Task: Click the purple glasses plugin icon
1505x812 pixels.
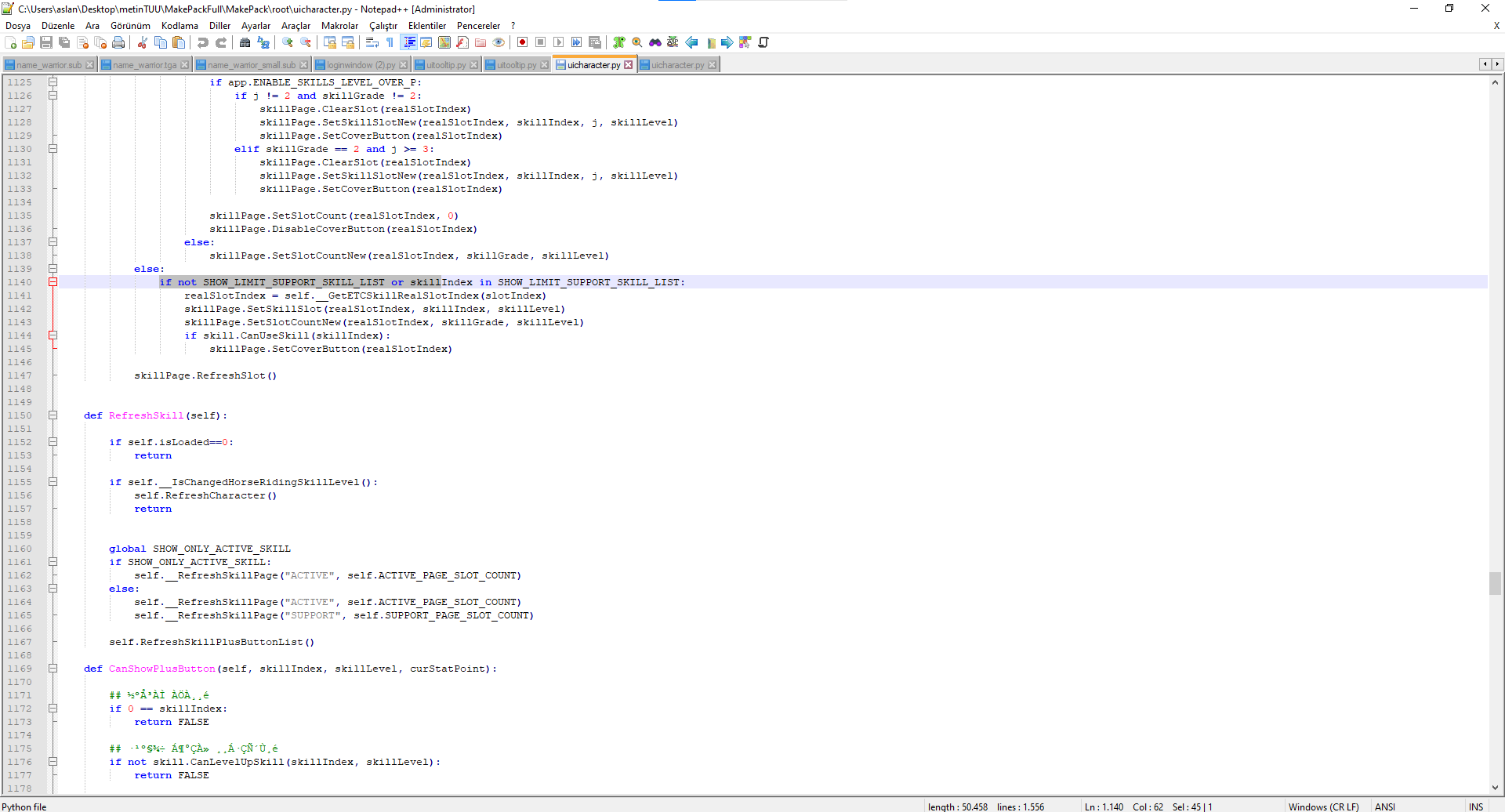Action: pos(655,42)
